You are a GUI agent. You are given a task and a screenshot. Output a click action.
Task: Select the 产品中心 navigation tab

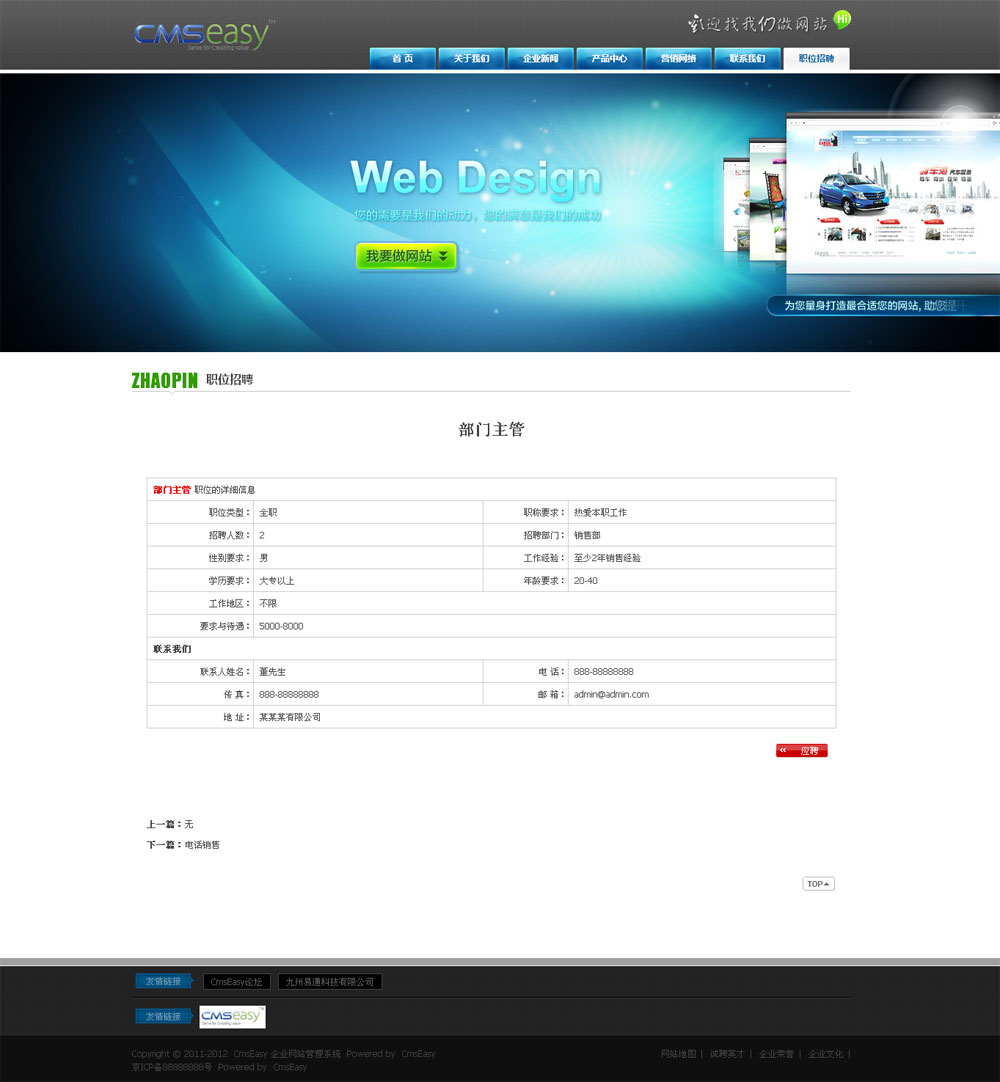pos(609,59)
